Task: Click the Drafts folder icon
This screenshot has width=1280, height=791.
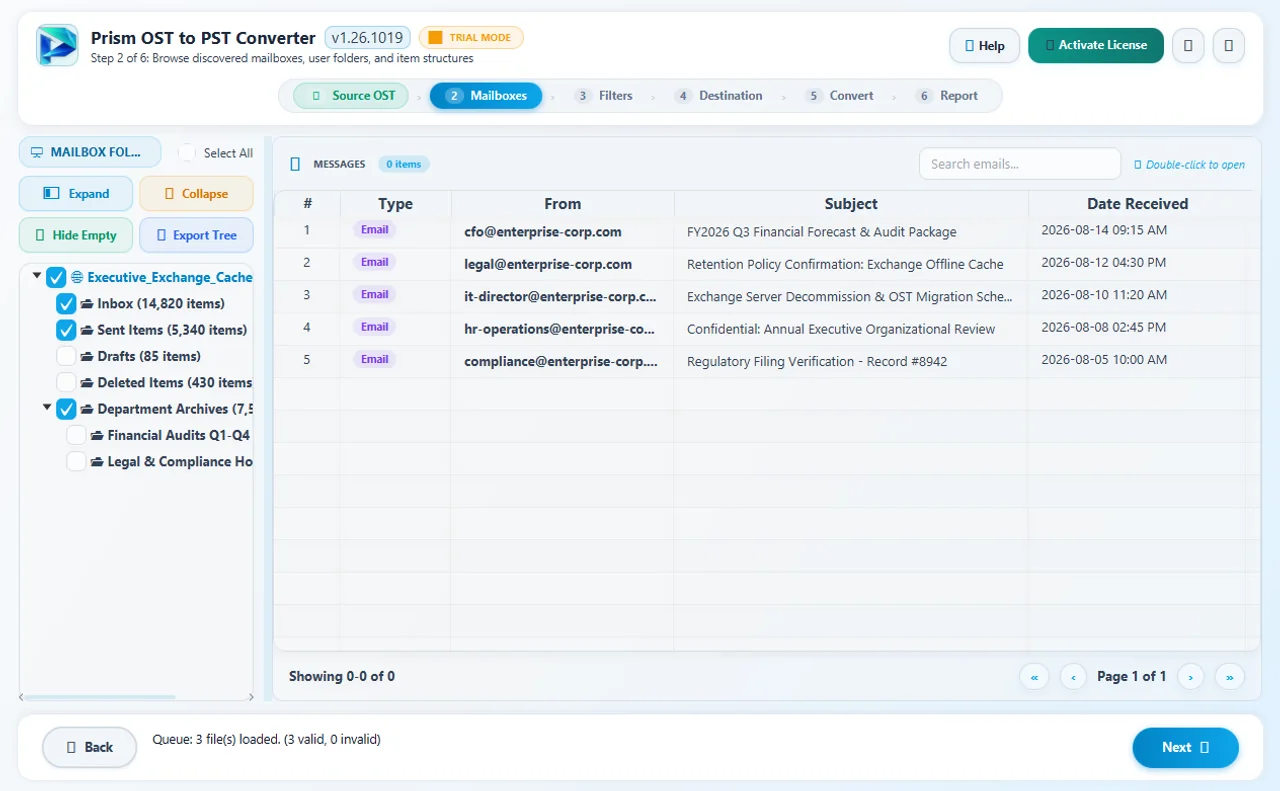Action: click(x=87, y=356)
